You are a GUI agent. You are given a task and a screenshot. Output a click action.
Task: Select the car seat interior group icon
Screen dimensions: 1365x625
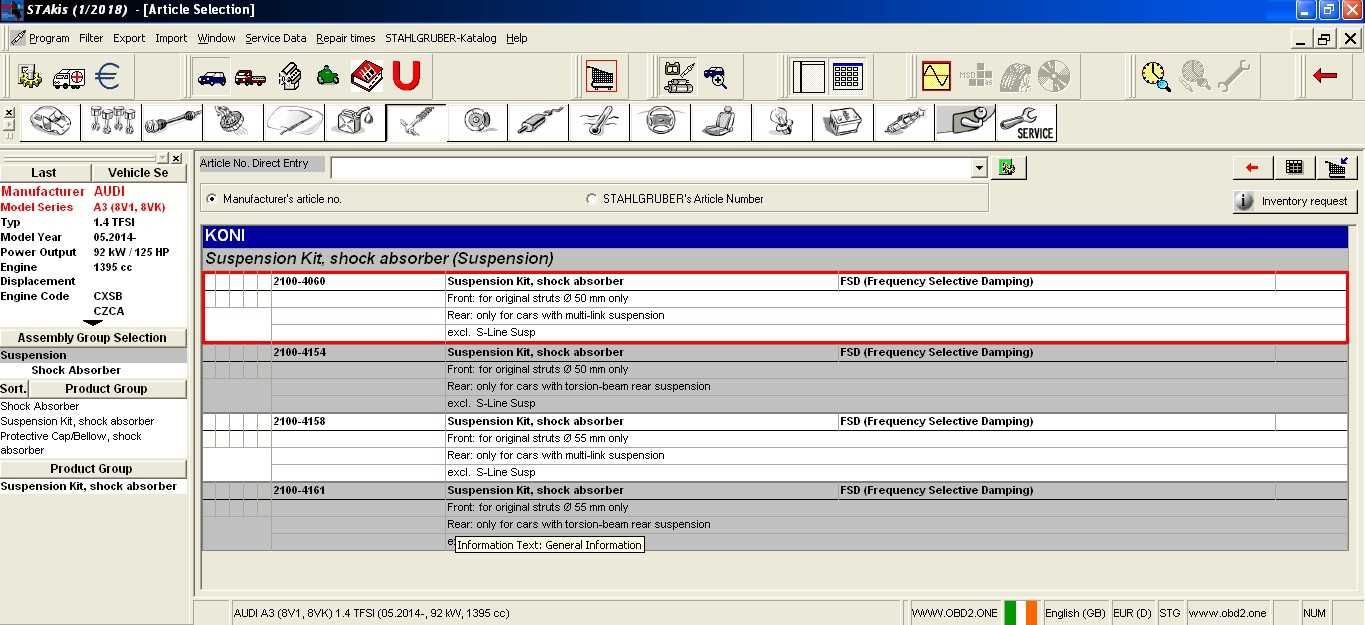coord(721,122)
